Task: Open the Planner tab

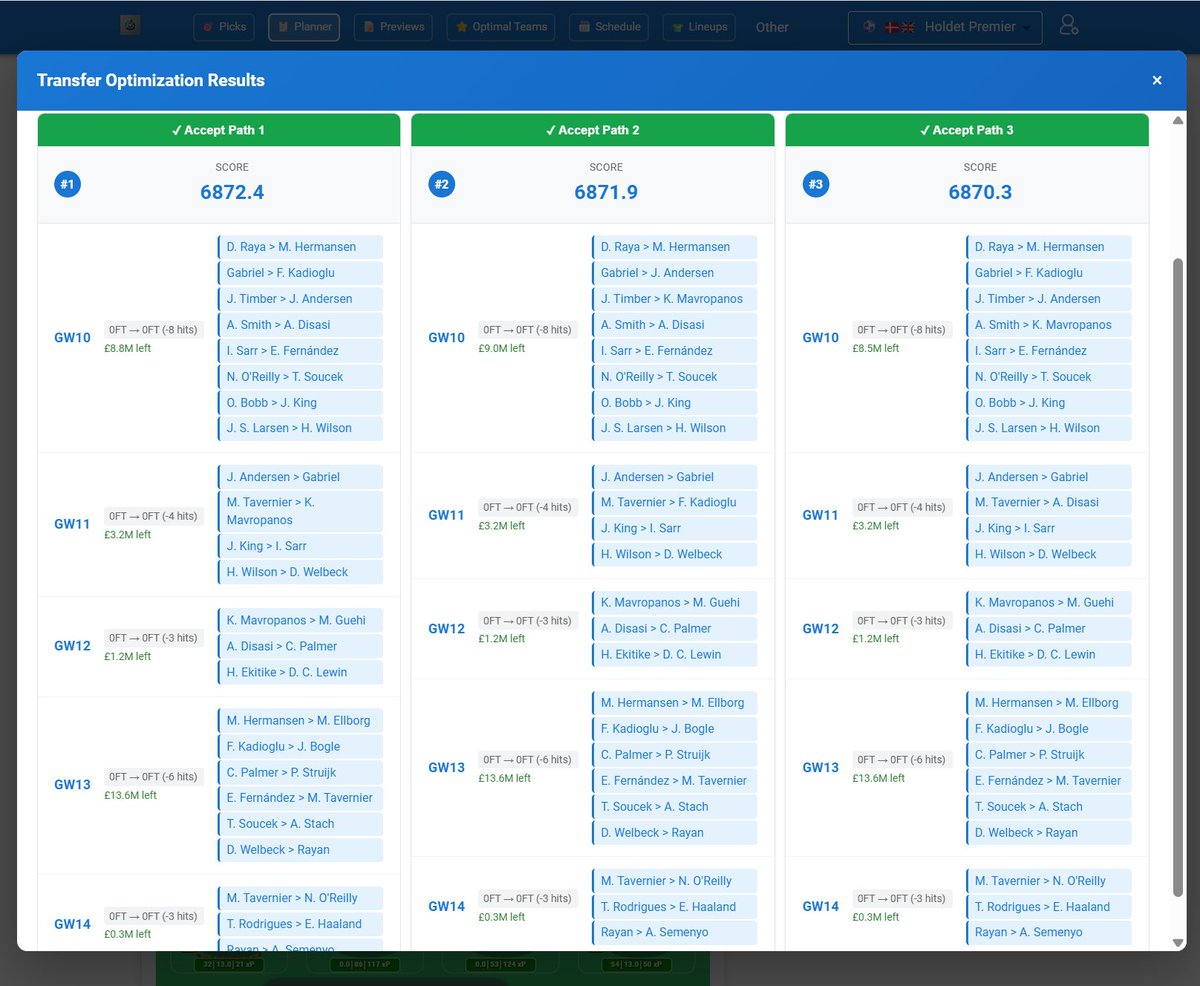Action: tap(304, 27)
